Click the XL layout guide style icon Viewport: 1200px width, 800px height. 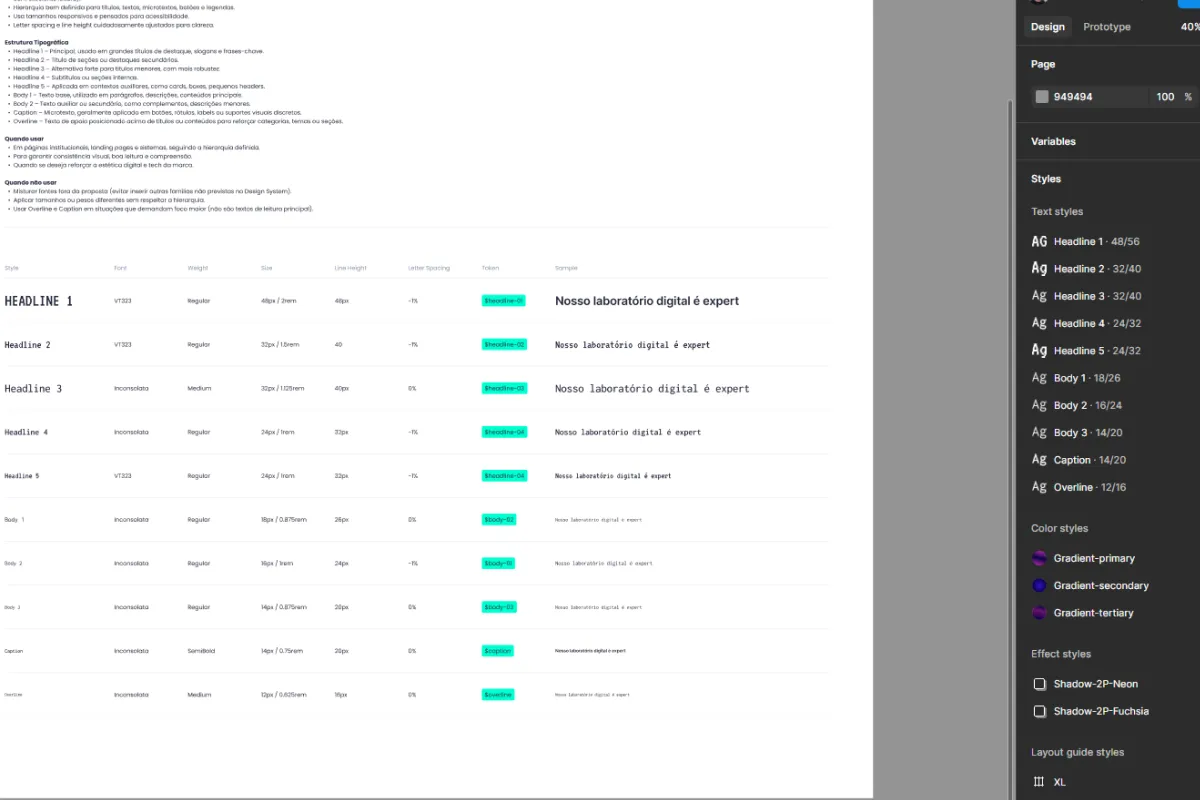click(1039, 781)
